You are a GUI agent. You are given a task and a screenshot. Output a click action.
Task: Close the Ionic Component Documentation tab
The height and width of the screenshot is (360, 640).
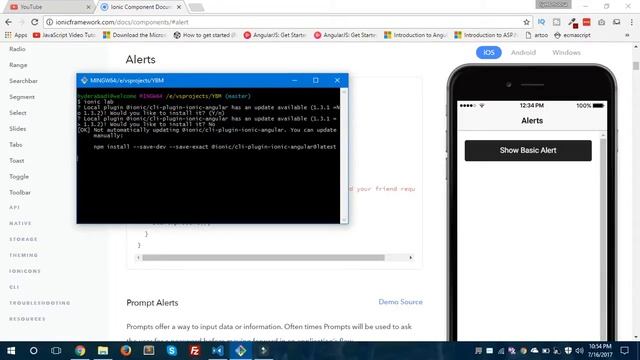tap(179, 7)
